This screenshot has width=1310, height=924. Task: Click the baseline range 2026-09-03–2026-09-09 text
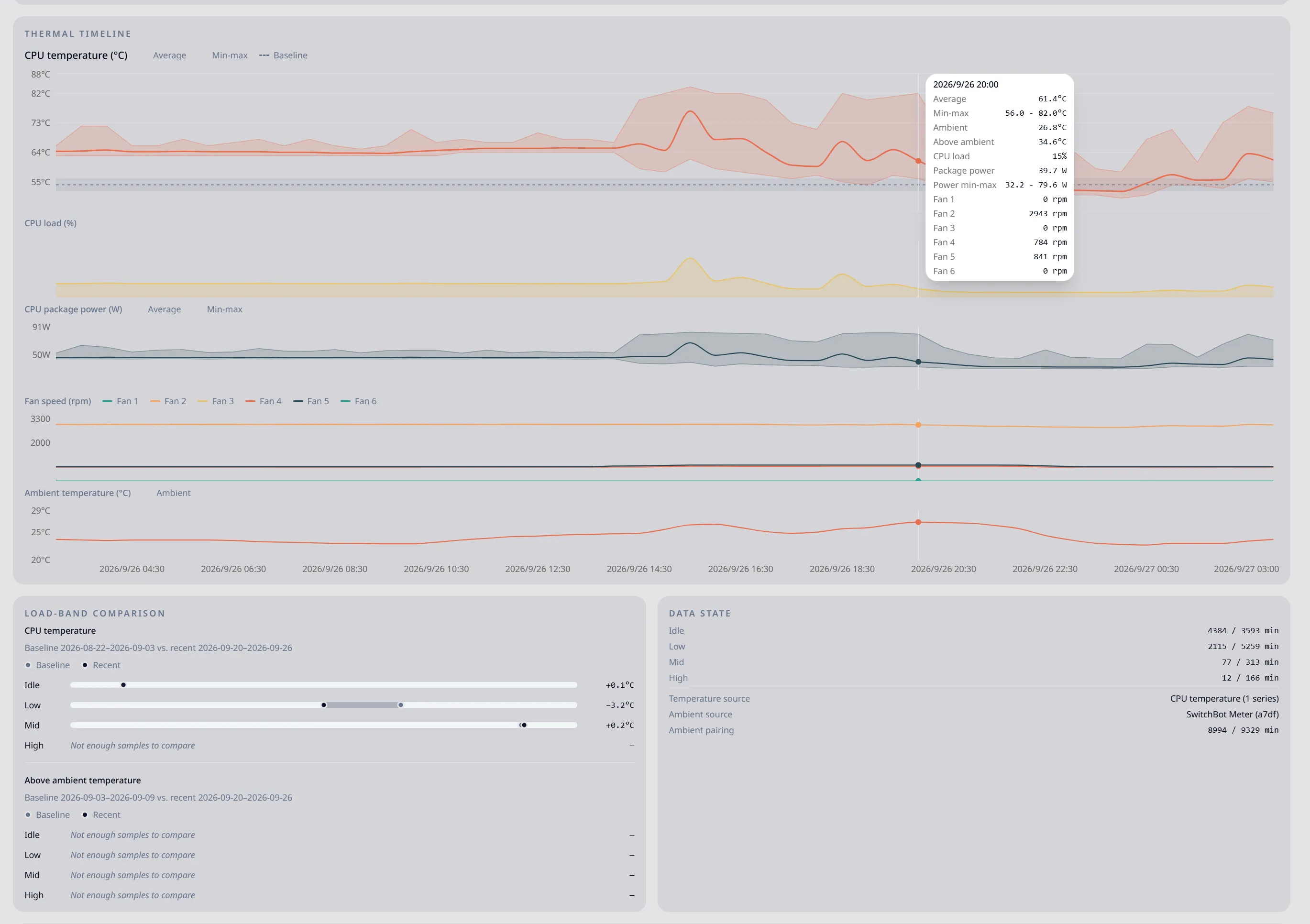(107, 797)
